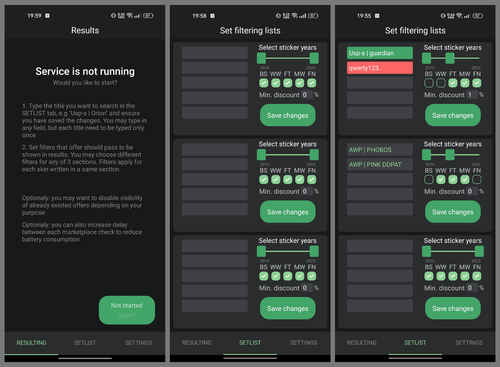Focus Min. discount field showing 1, Usp-s section

click(x=472, y=95)
